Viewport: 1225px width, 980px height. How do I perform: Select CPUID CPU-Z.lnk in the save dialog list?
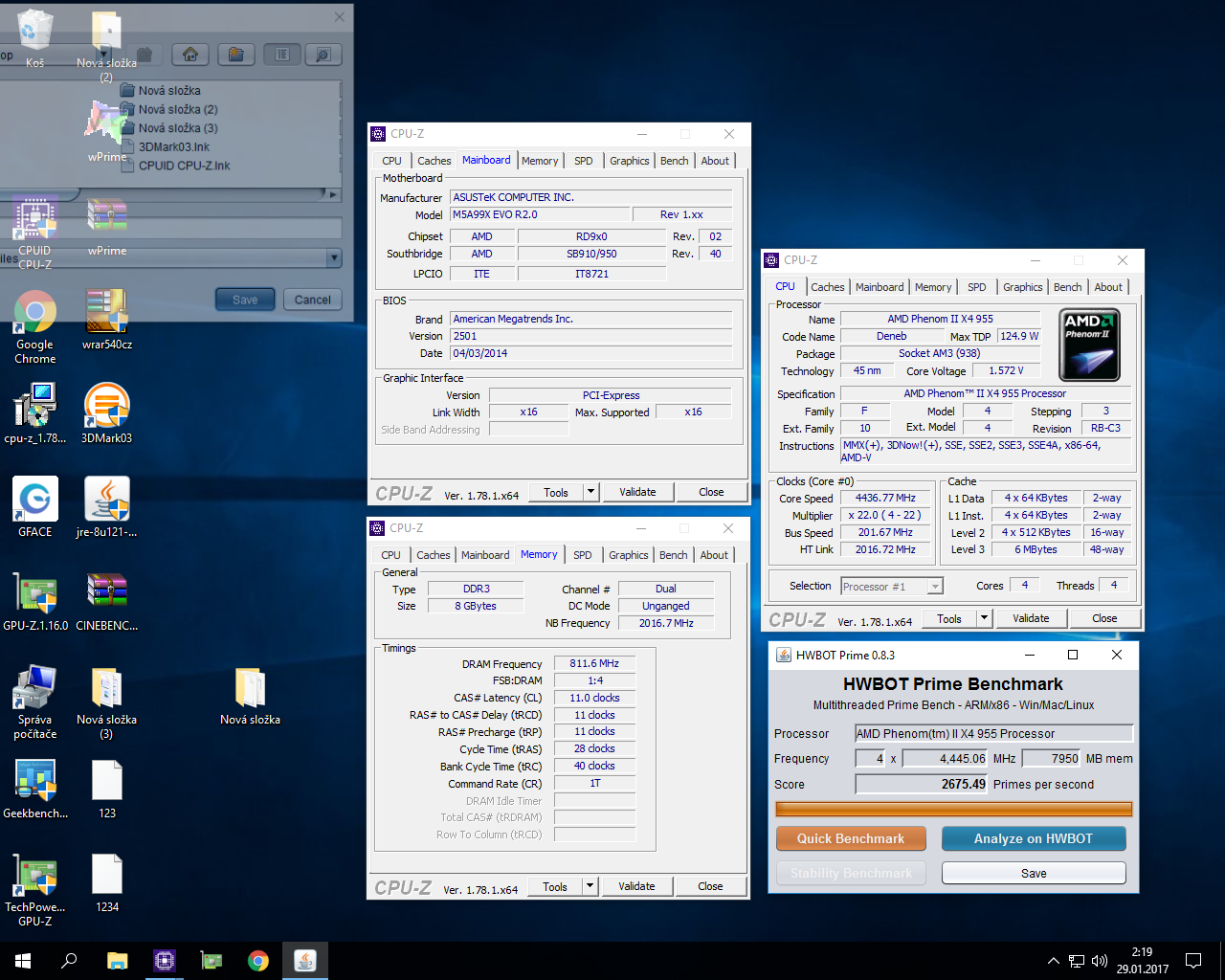click(x=184, y=166)
